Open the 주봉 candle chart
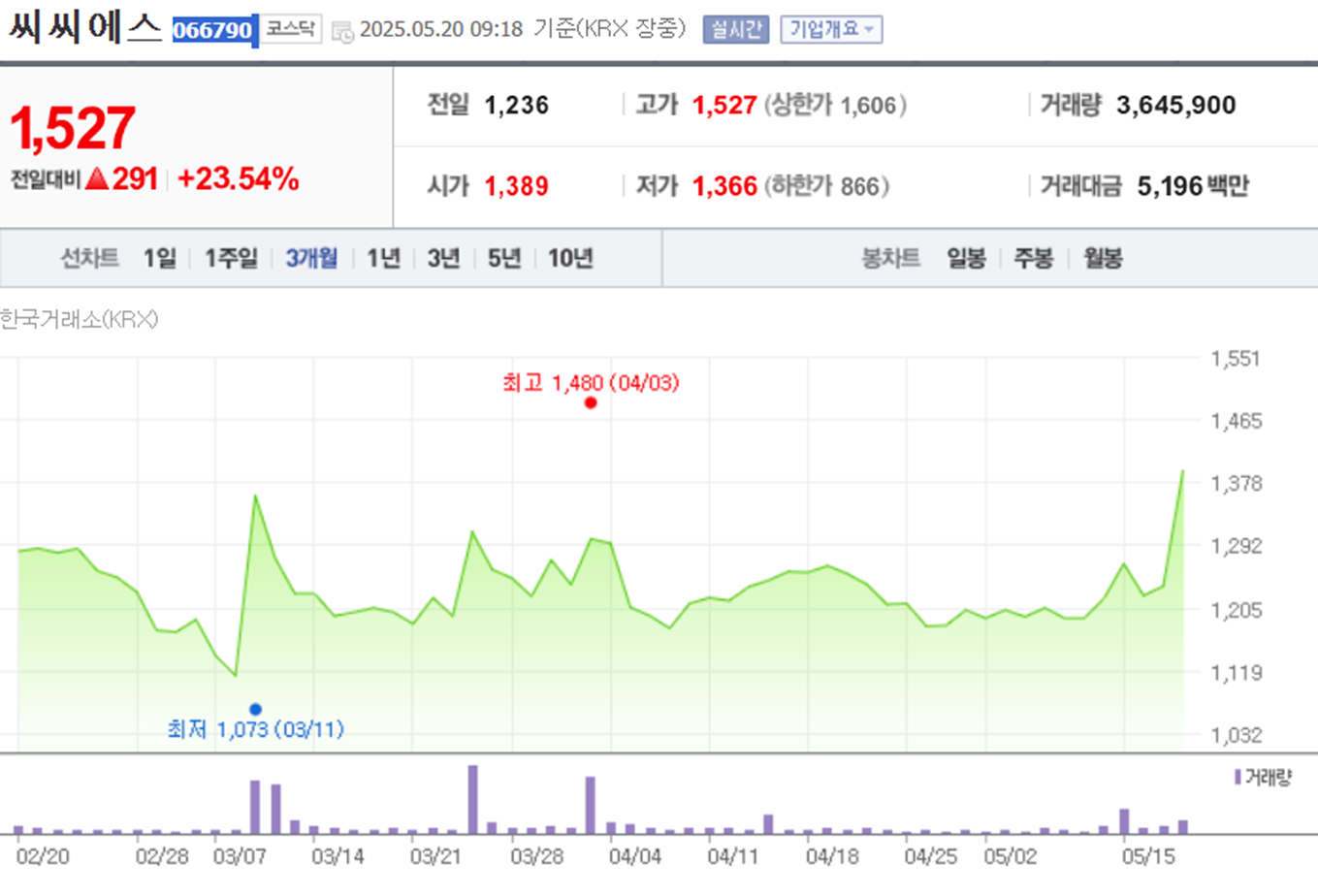 tap(1033, 258)
